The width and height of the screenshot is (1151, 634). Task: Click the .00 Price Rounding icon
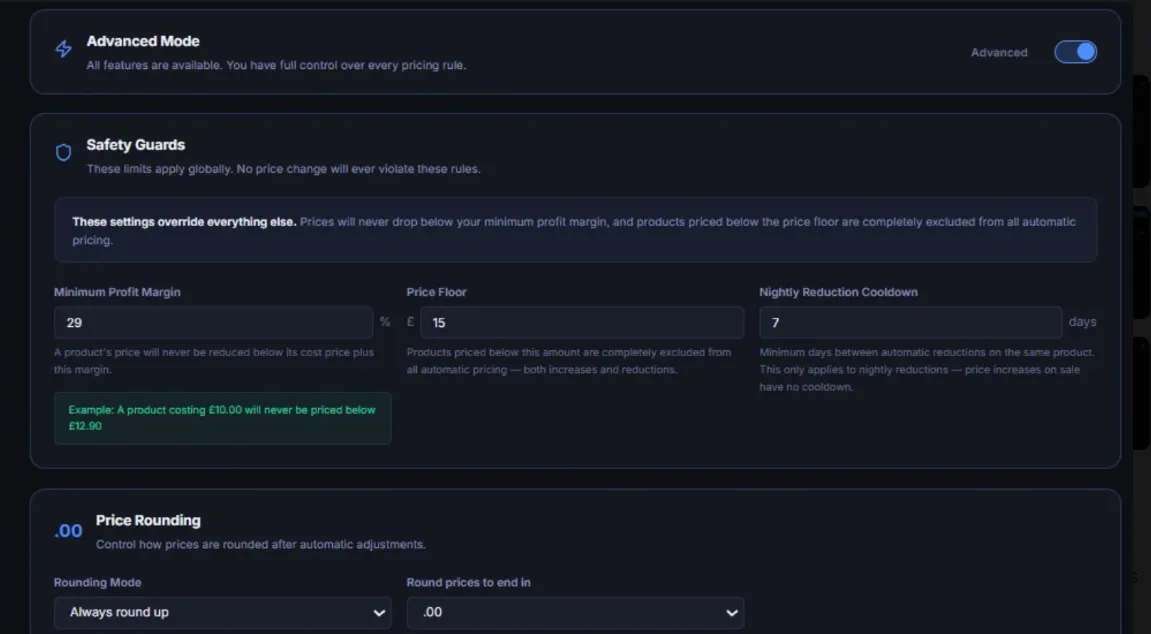pos(68,531)
